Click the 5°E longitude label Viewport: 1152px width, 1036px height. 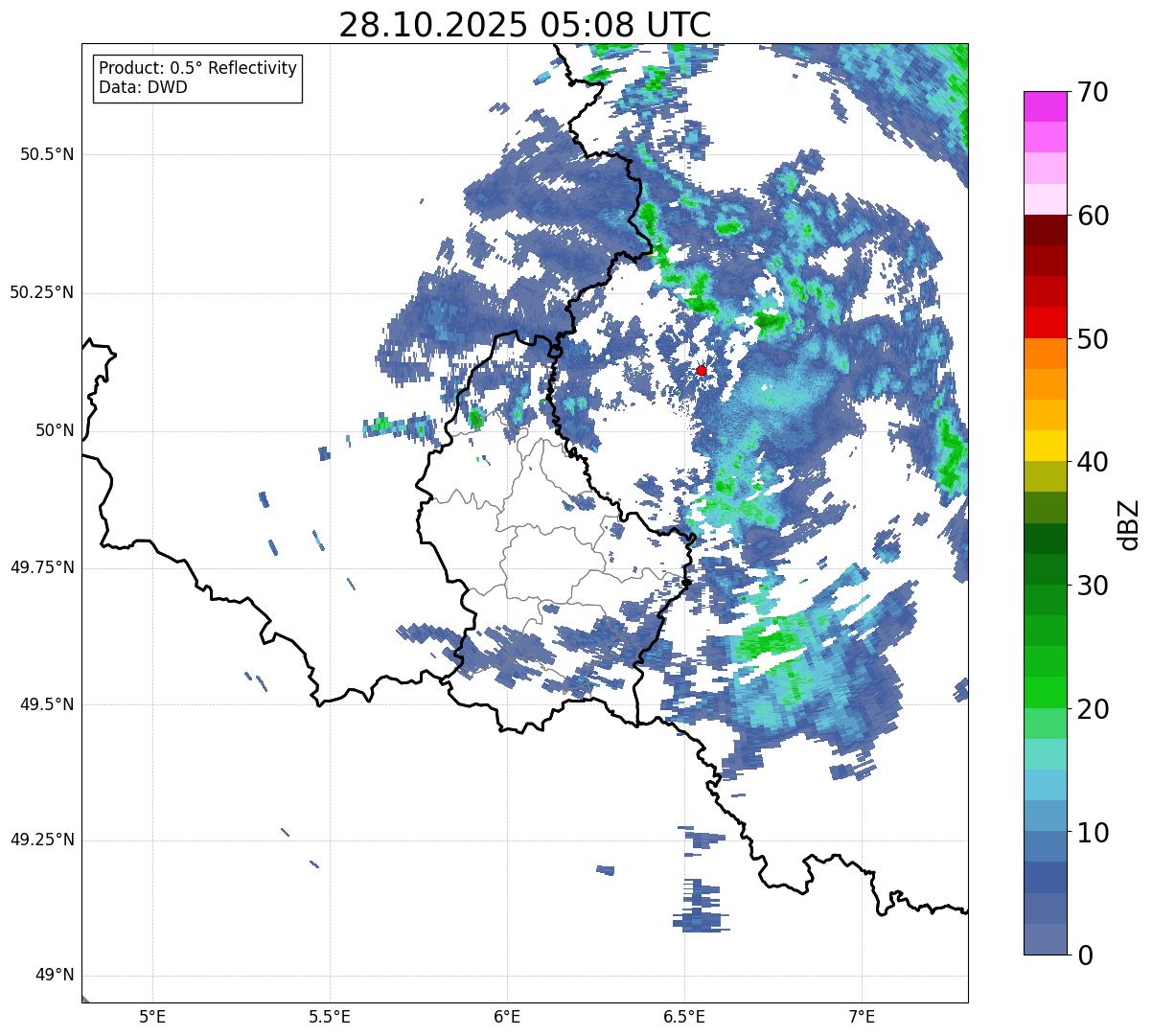152,1016
